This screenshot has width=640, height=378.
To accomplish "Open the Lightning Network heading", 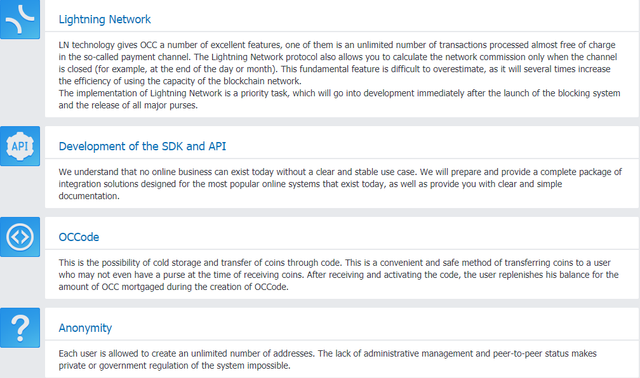I will [x=104, y=19].
